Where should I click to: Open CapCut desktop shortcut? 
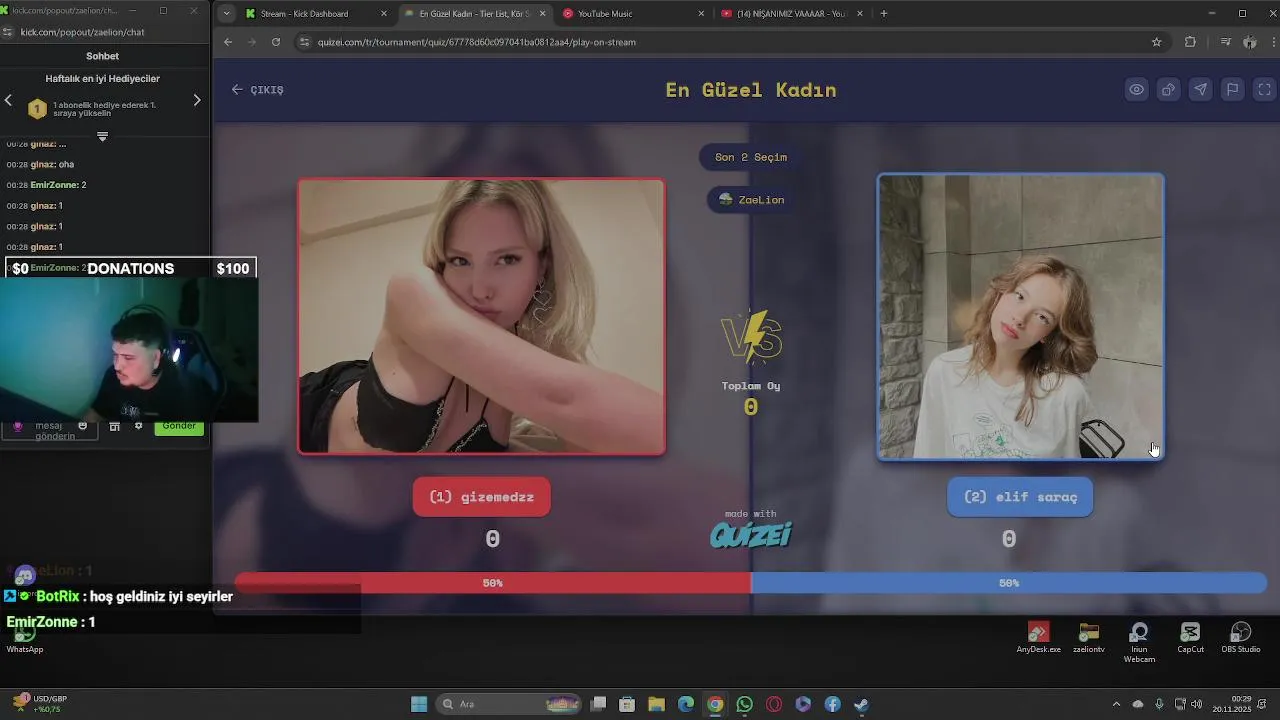(x=1190, y=638)
